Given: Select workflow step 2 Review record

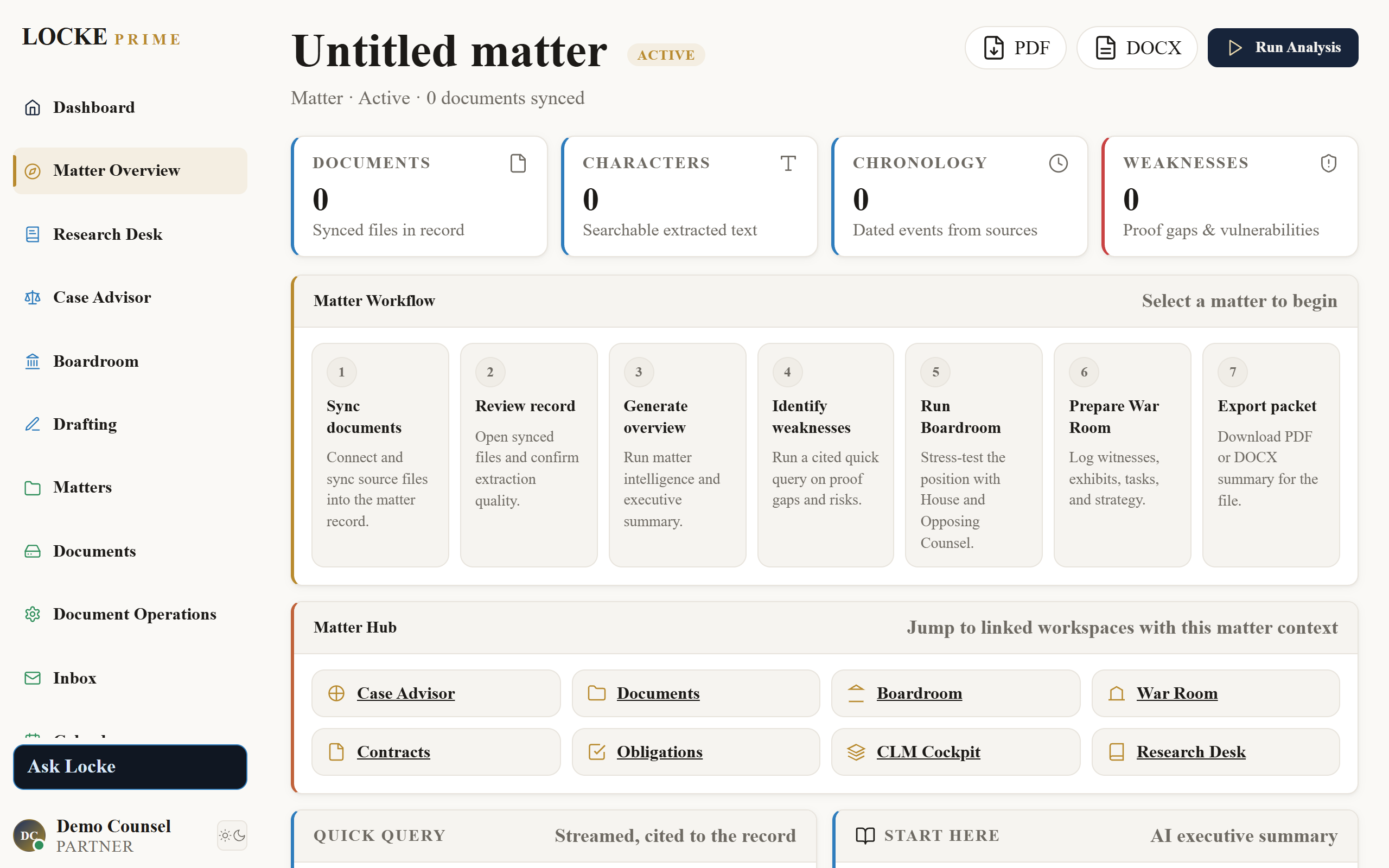Looking at the screenshot, I should pos(528,455).
